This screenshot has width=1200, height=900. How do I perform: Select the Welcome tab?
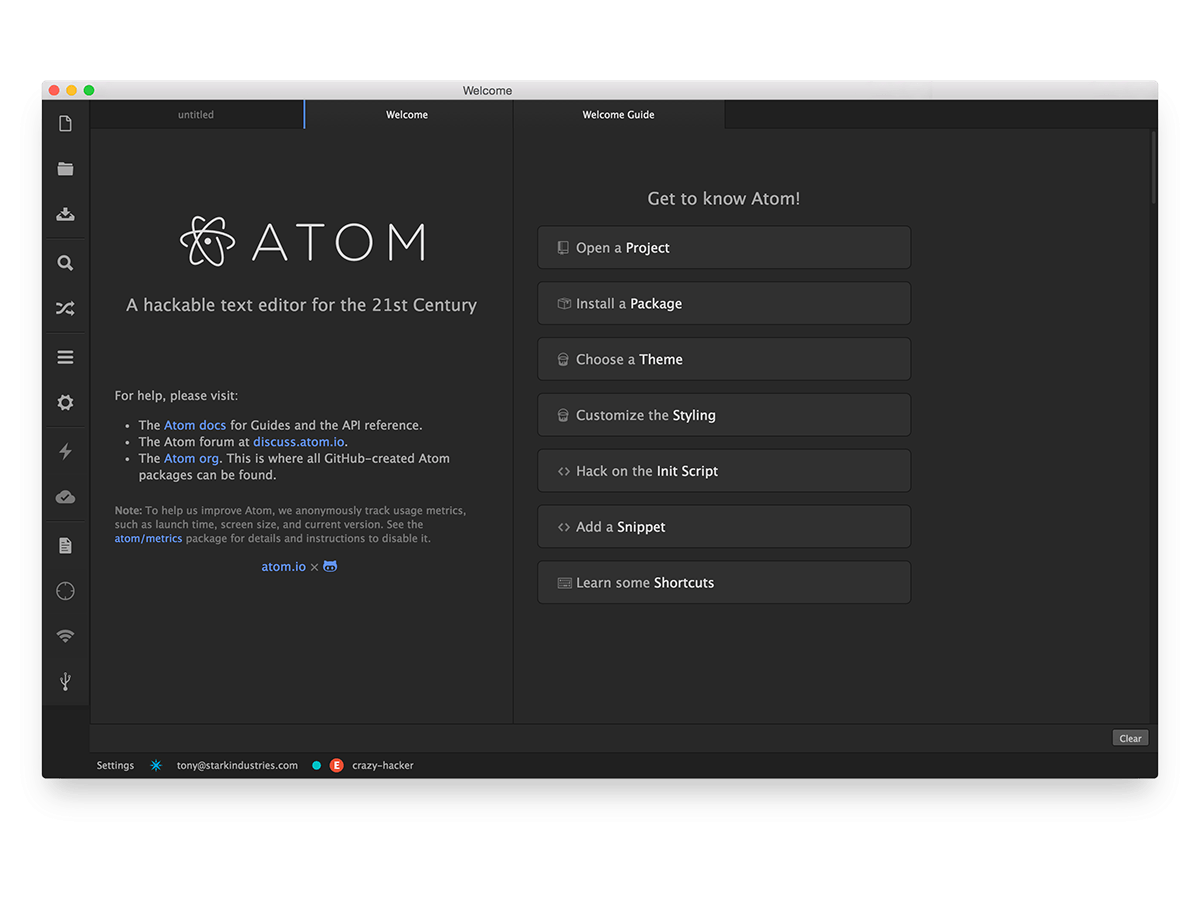[407, 115]
